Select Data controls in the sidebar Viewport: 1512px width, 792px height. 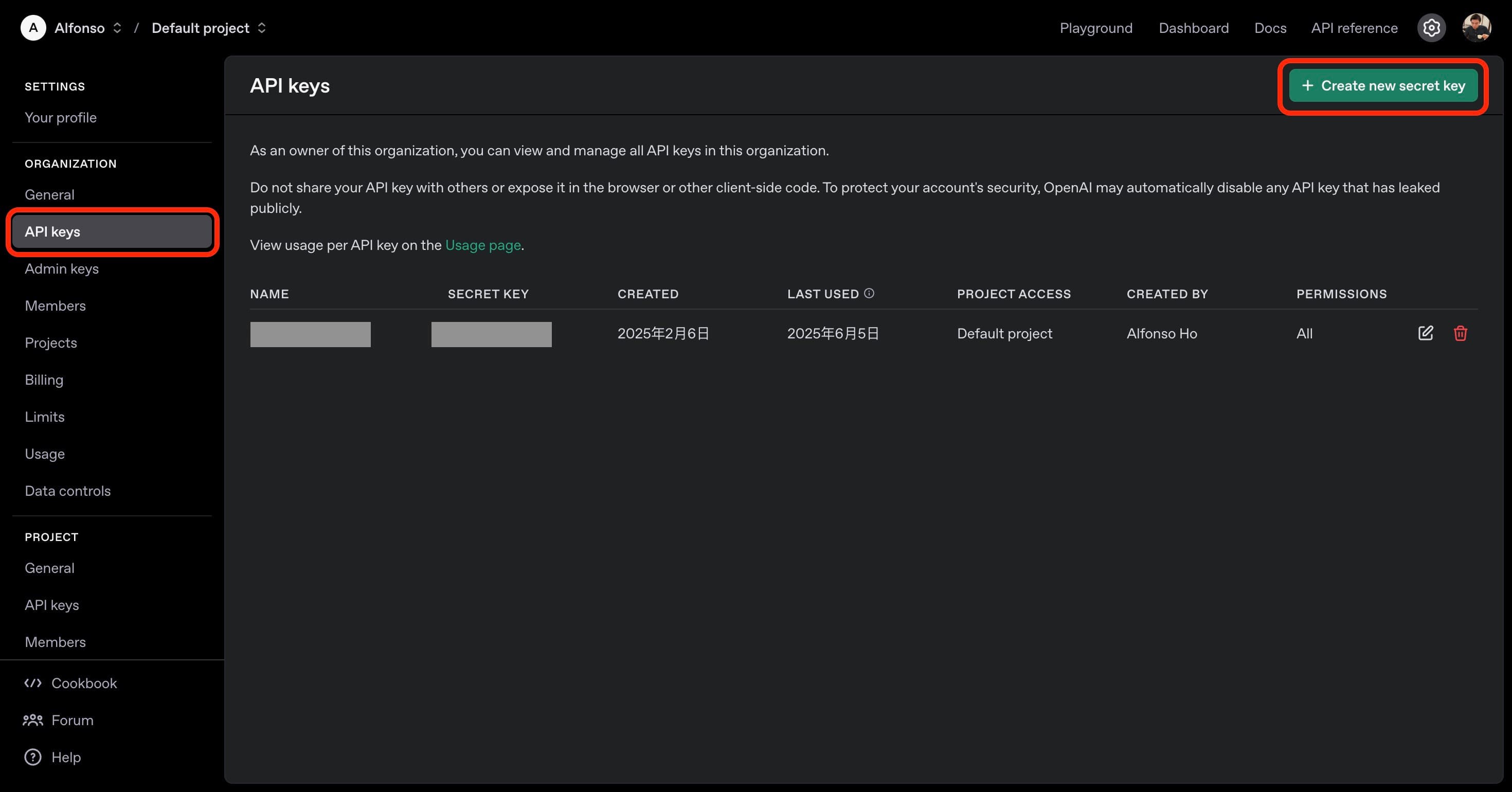(67, 490)
